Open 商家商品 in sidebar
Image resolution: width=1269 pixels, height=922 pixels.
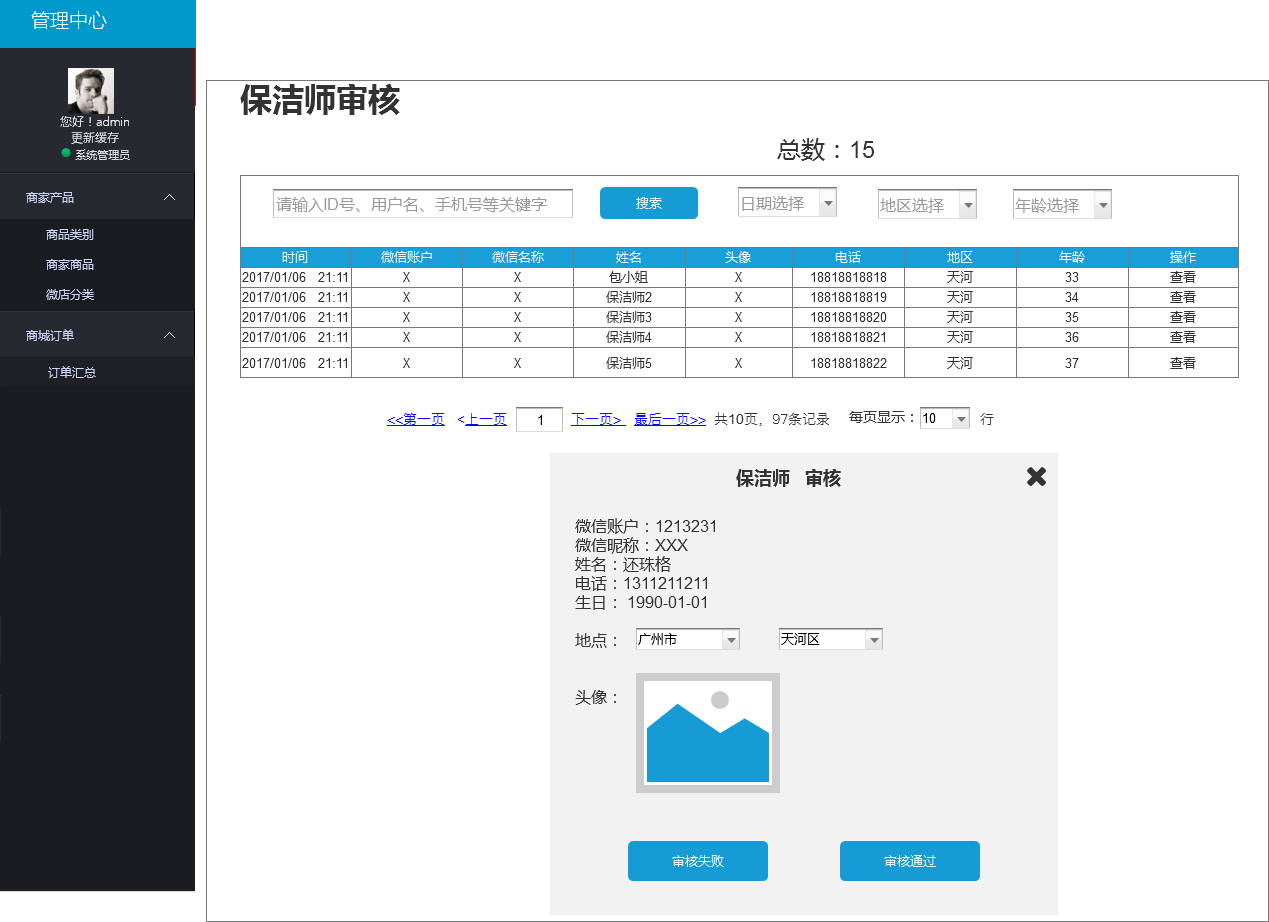tap(70, 265)
